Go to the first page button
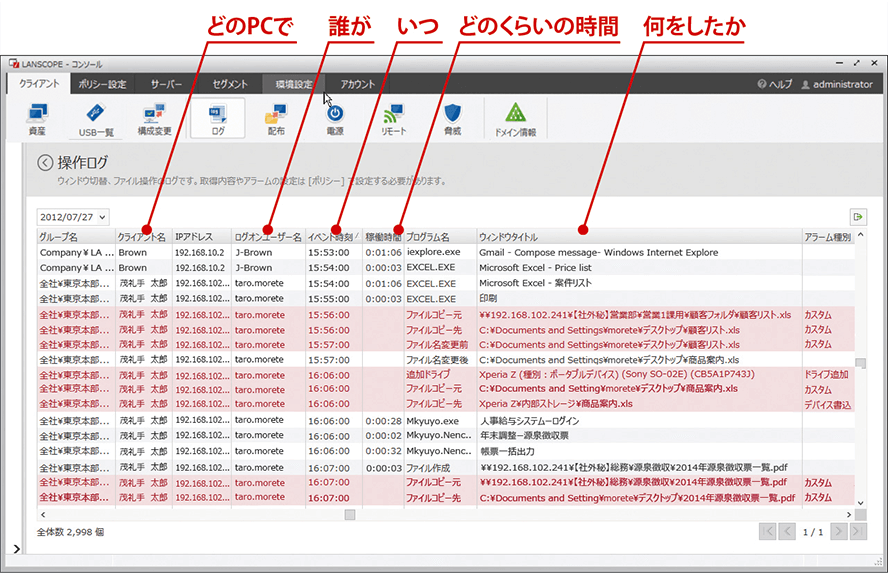 click(767, 531)
